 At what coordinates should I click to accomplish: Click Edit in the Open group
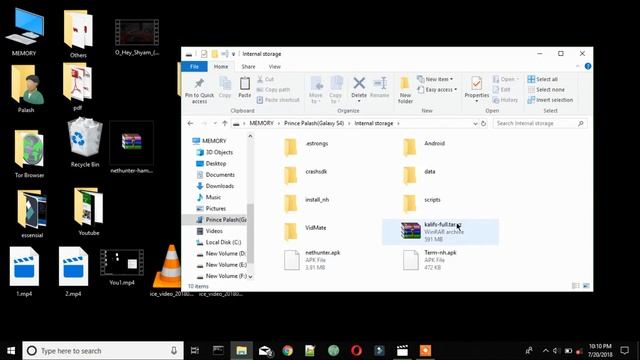[502, 89]
